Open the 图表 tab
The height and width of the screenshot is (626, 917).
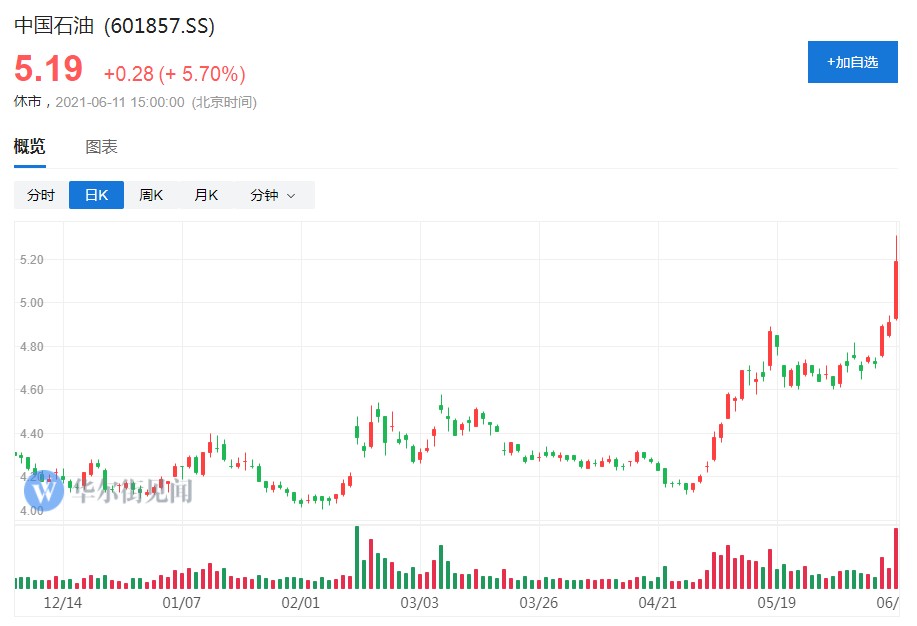click(101, 147)
